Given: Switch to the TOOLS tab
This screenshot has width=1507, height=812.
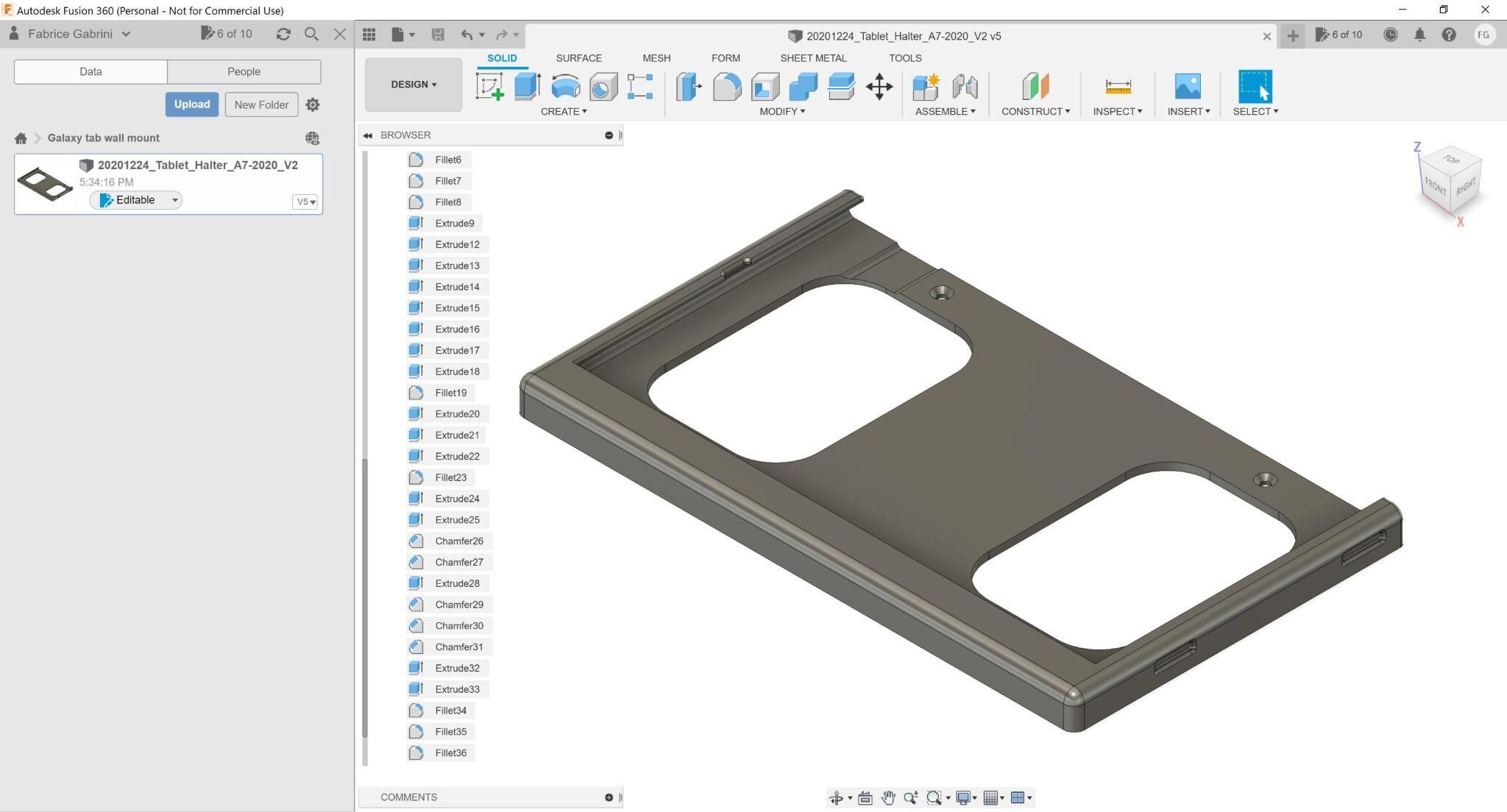Looking at the screenshot, I should [905, 58].
